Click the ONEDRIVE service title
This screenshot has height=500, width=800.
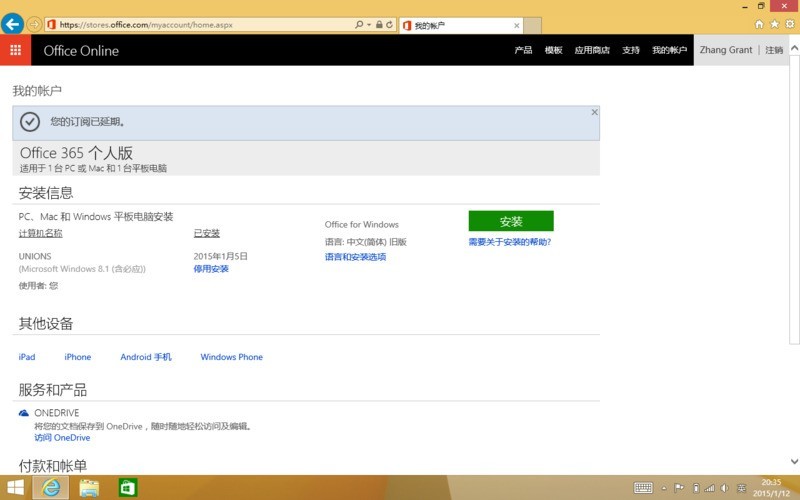point(57,413)
